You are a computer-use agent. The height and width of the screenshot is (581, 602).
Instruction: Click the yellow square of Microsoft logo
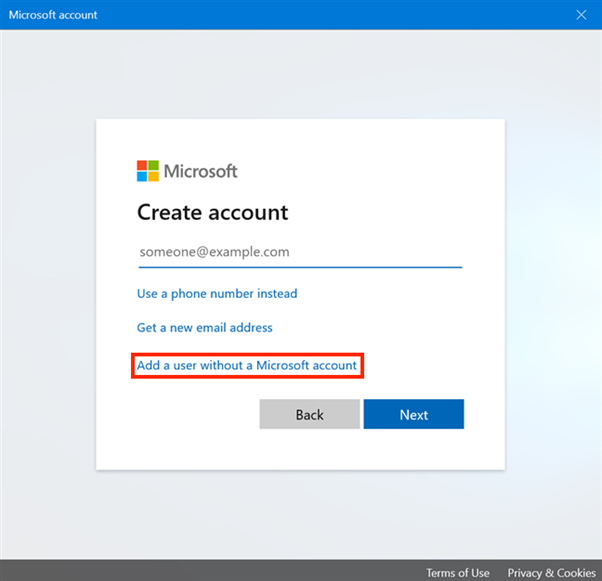click(153, 177)
